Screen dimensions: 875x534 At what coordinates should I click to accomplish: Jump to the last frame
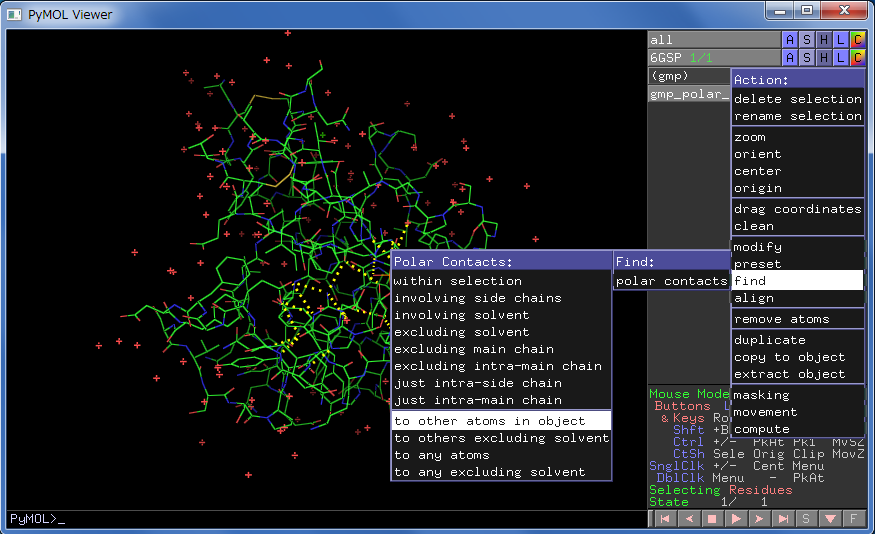[783, 519]
